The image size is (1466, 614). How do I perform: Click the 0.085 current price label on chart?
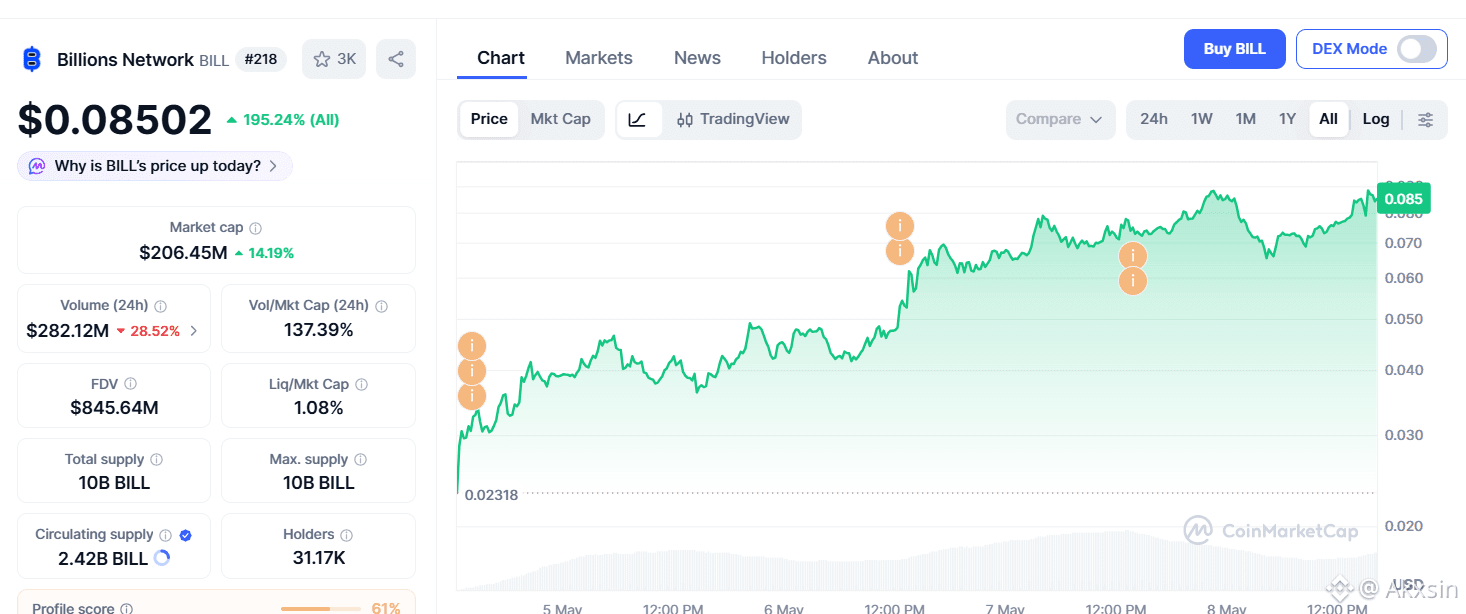(x=1404, y=198)
